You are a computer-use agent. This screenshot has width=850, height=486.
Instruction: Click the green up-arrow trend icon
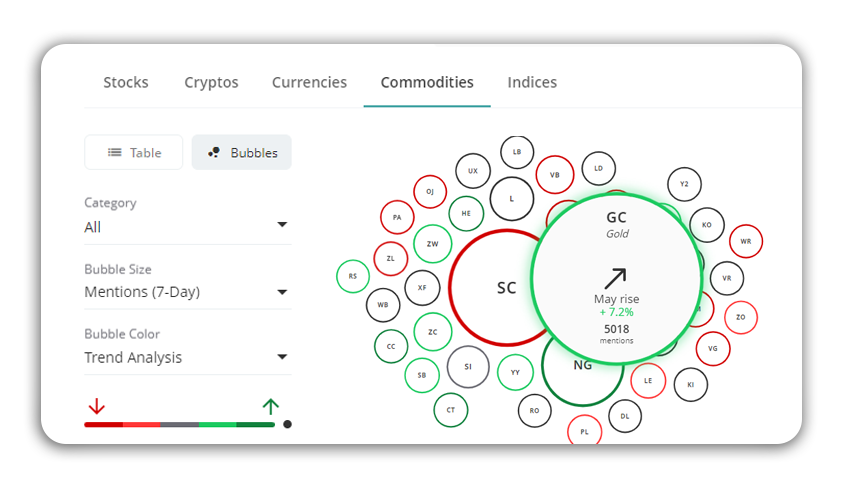[271, 406]
